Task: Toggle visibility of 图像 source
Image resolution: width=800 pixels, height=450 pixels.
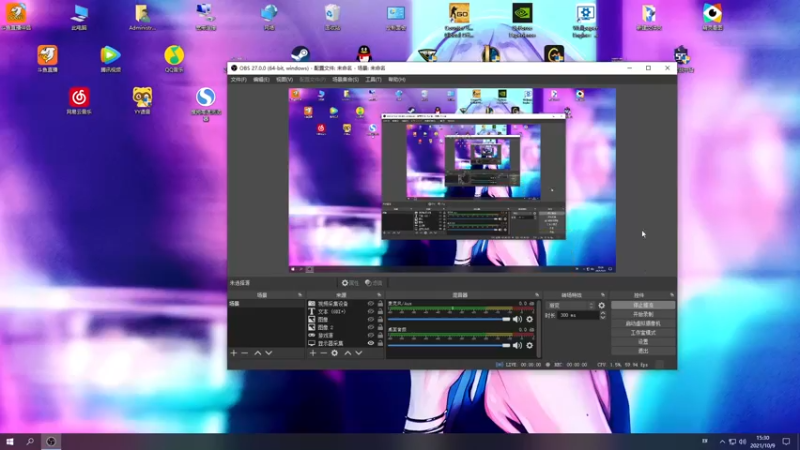Action: click(371, 319)
